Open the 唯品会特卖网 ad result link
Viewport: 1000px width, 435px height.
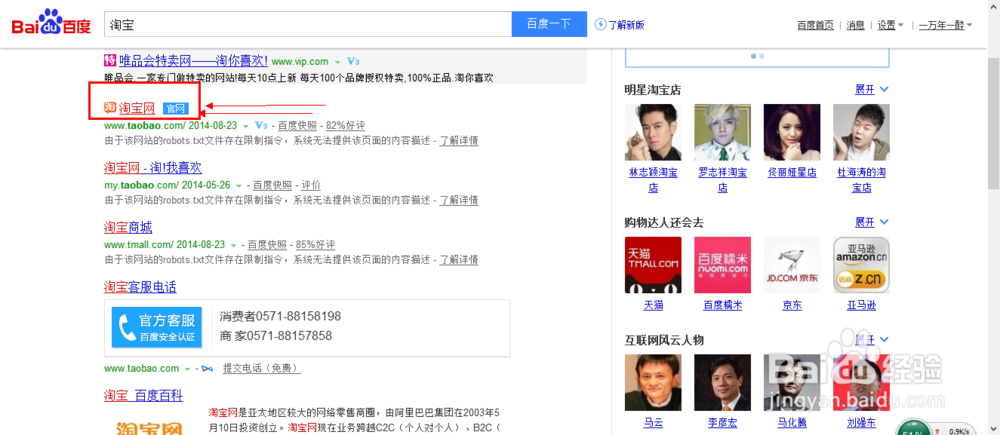193,61
